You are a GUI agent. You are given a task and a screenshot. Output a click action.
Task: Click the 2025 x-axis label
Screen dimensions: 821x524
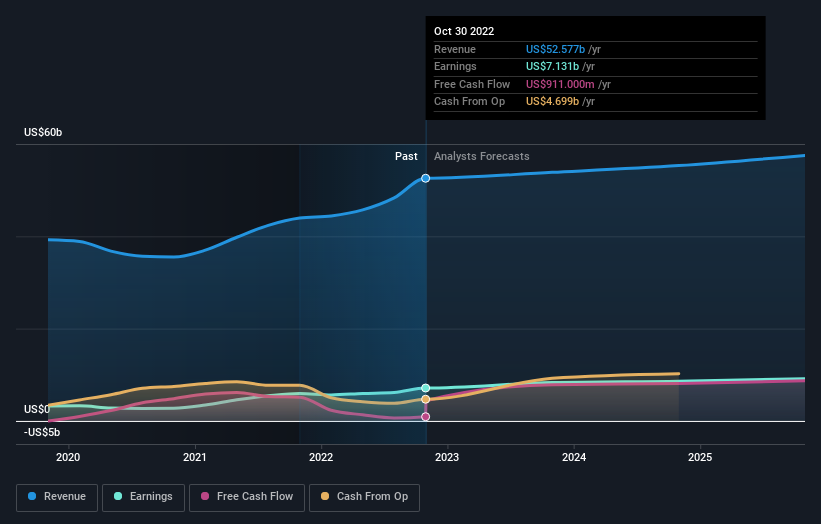[700, 458]
